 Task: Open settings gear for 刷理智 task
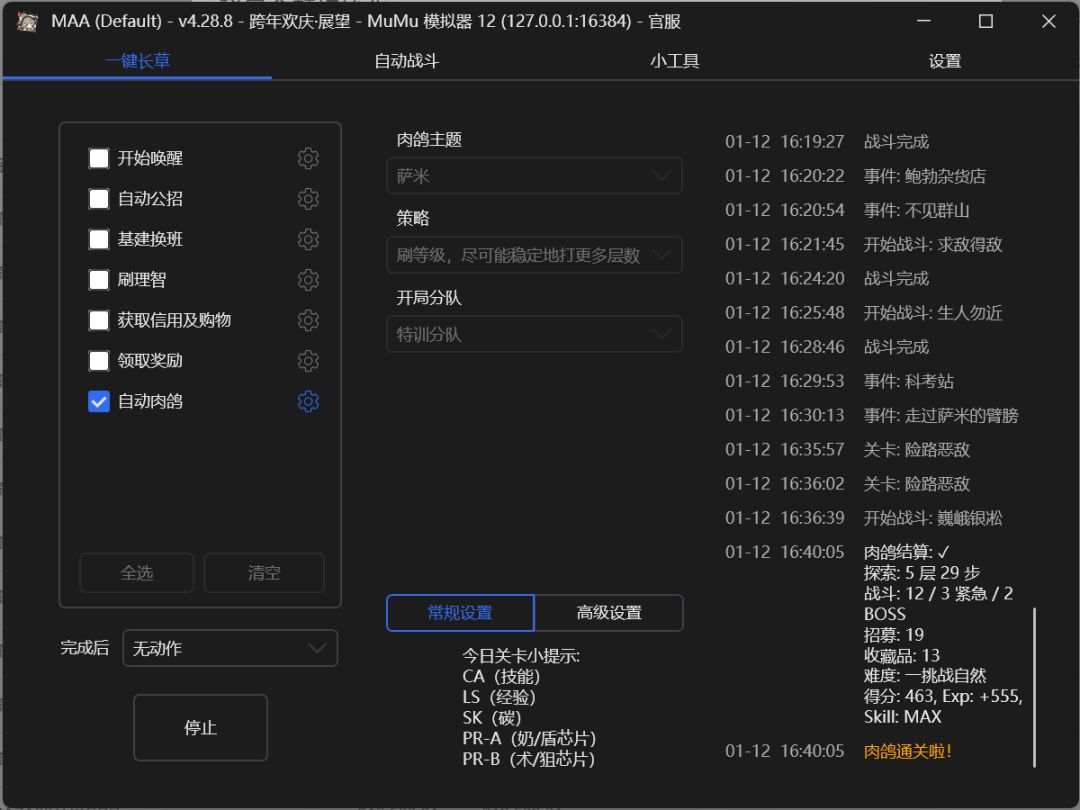click(308, 280)
